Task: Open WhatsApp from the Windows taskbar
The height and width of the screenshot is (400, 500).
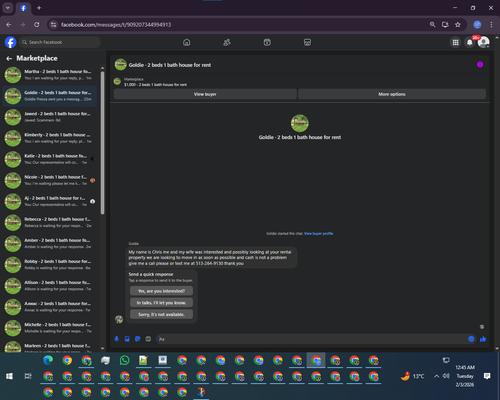Action: [x=124, y=360]
